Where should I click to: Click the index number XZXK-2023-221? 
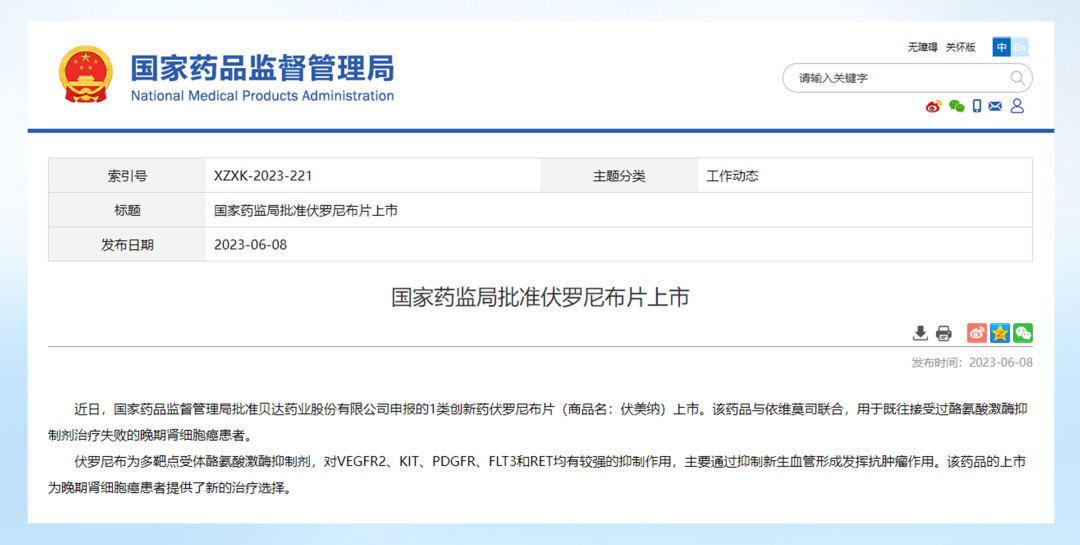click(x=263, y=176)
